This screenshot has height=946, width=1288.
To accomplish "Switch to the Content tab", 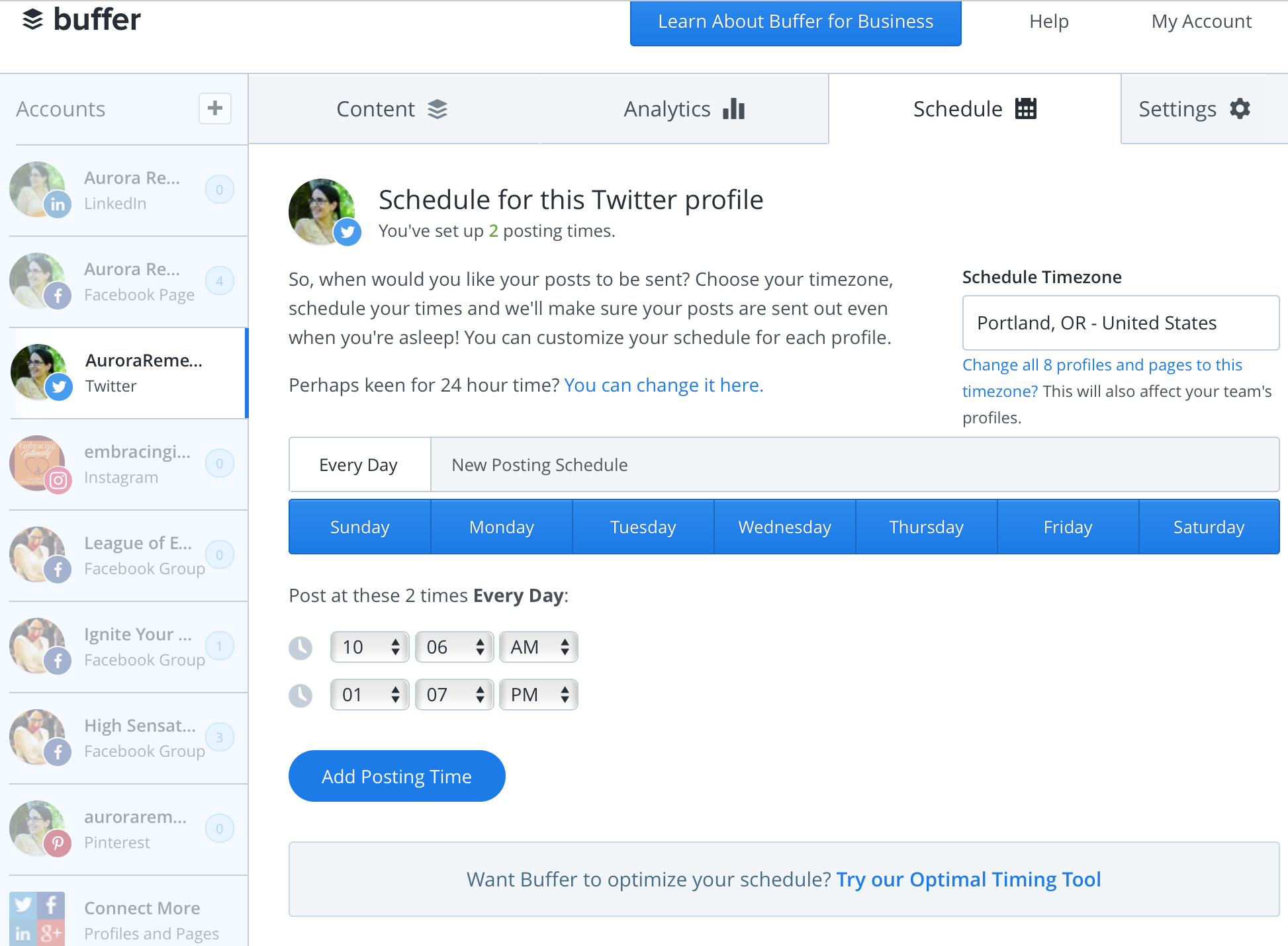I will pyautogui.click(x=394, y=109).
